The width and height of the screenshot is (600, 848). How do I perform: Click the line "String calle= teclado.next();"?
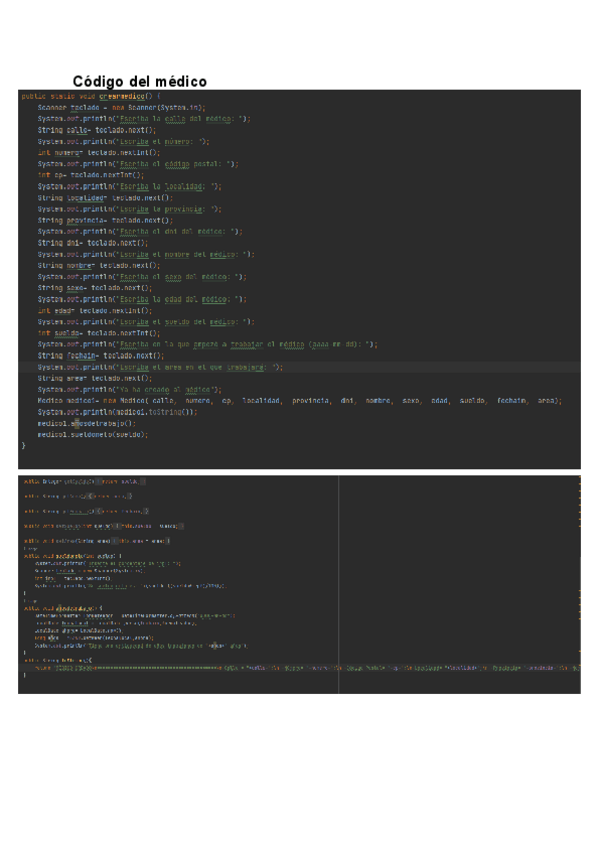[97, 130]
